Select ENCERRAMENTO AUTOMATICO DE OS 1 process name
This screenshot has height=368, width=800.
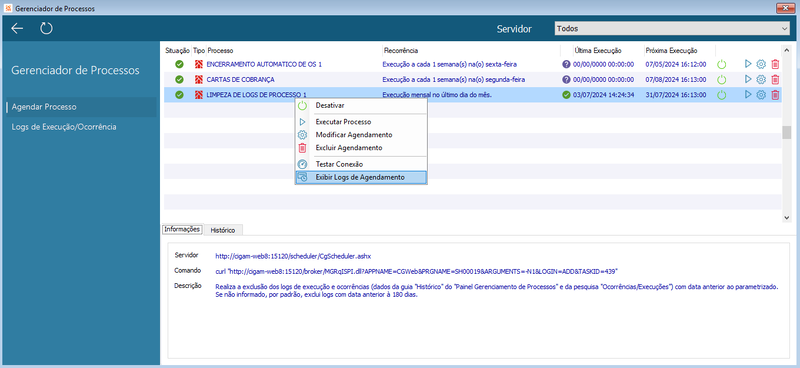pos(264,64)
